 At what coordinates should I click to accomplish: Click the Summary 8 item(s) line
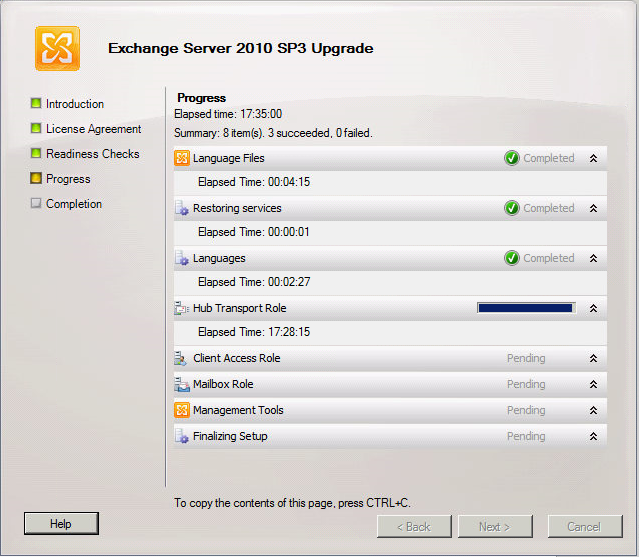(273, 133)
